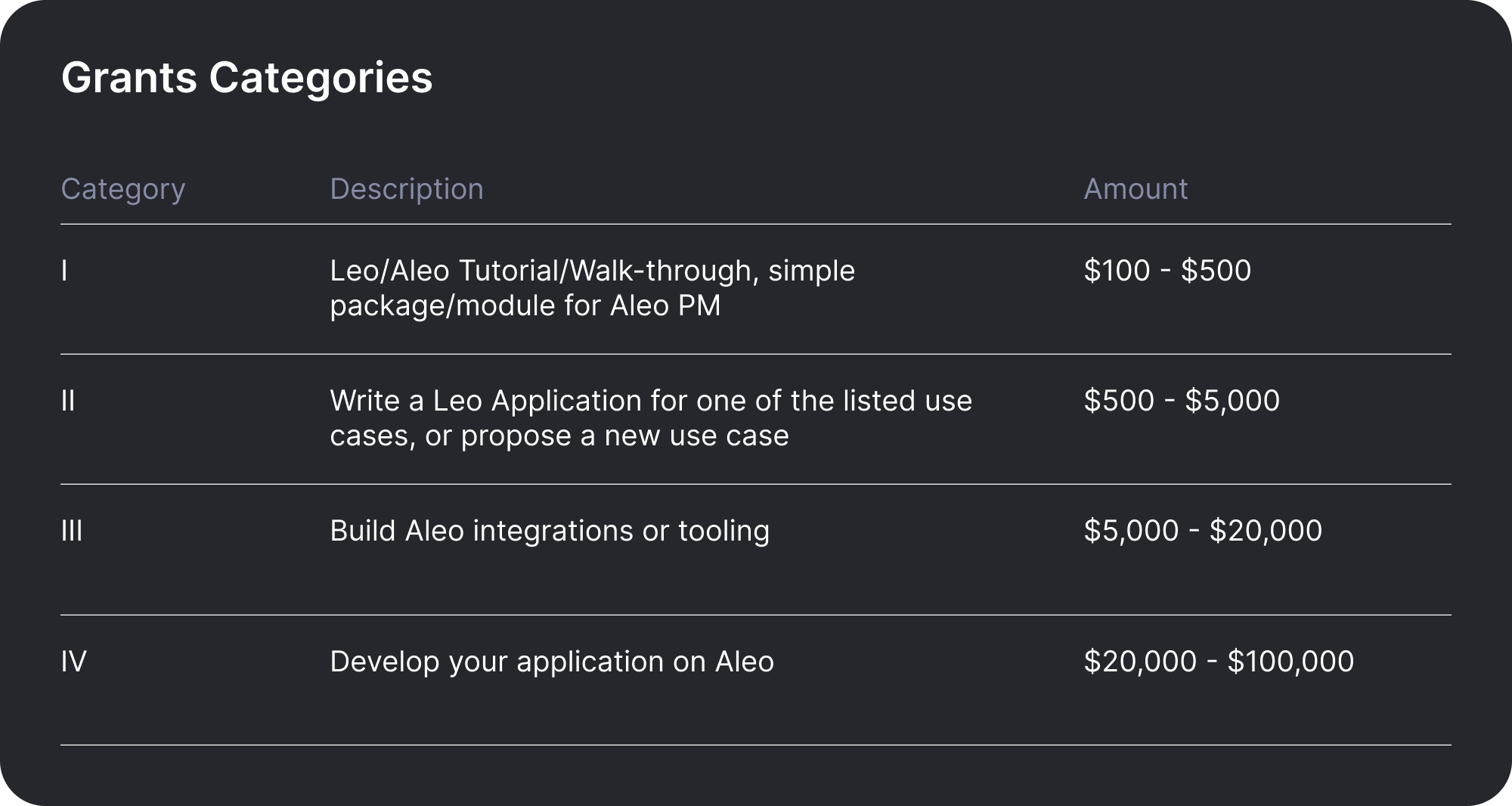Click the words "Aleo PM" in row I
Viewport: 1512px width, 806px height.
coord(665,306)
